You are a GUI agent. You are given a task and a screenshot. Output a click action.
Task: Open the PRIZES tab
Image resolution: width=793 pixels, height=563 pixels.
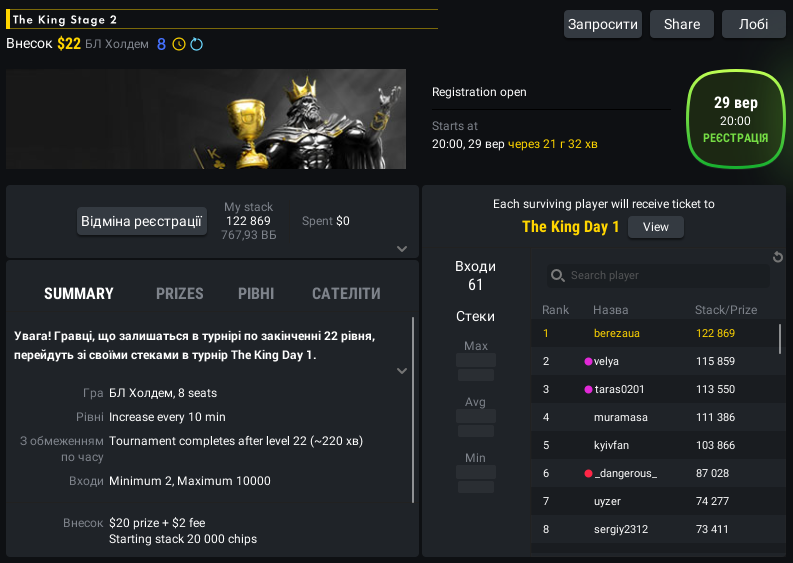[180, 293]
